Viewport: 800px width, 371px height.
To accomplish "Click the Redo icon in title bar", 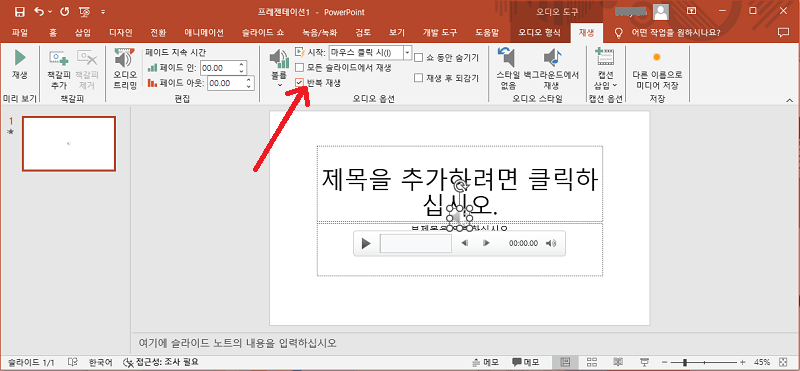I will 64,11.
